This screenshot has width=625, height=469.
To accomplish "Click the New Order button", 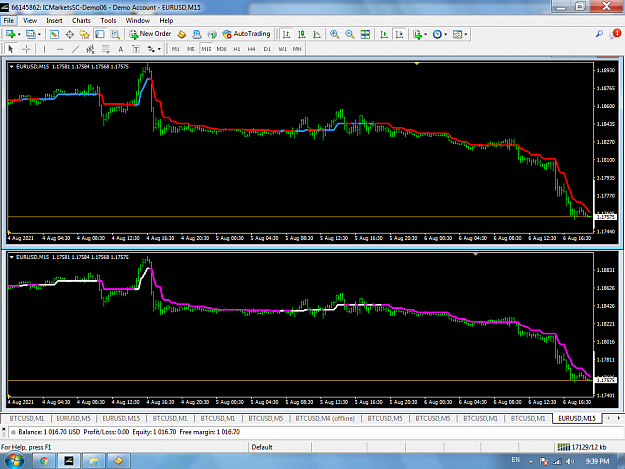I will point(150,34).
